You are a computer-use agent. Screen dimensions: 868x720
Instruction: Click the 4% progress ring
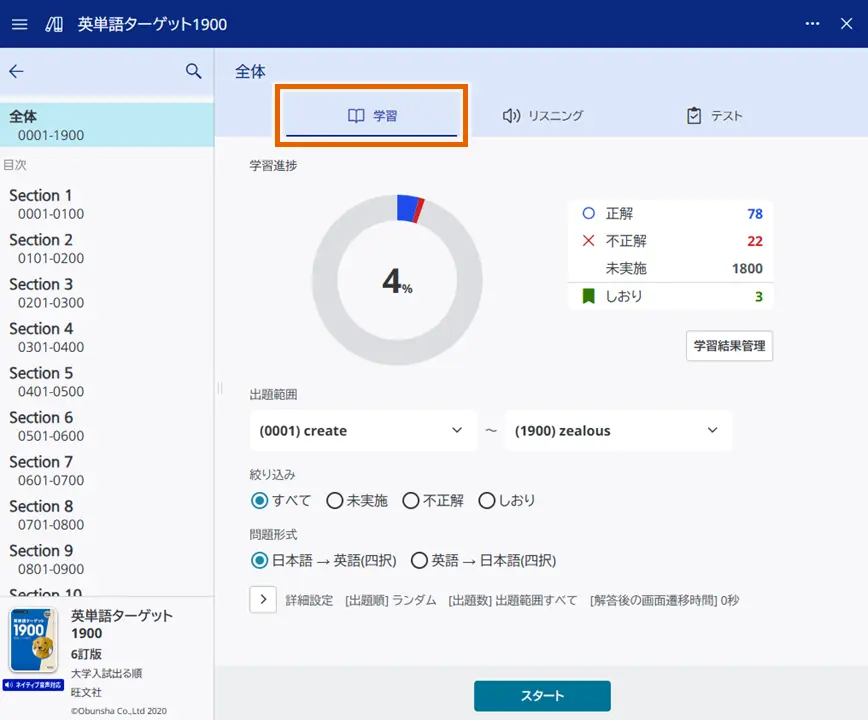396,281
